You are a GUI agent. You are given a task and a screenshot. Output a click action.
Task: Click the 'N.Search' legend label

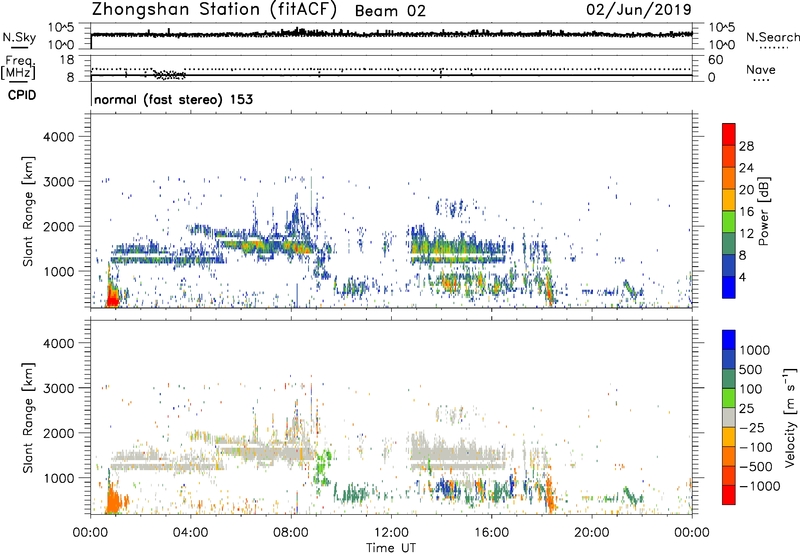click(772, 37)
